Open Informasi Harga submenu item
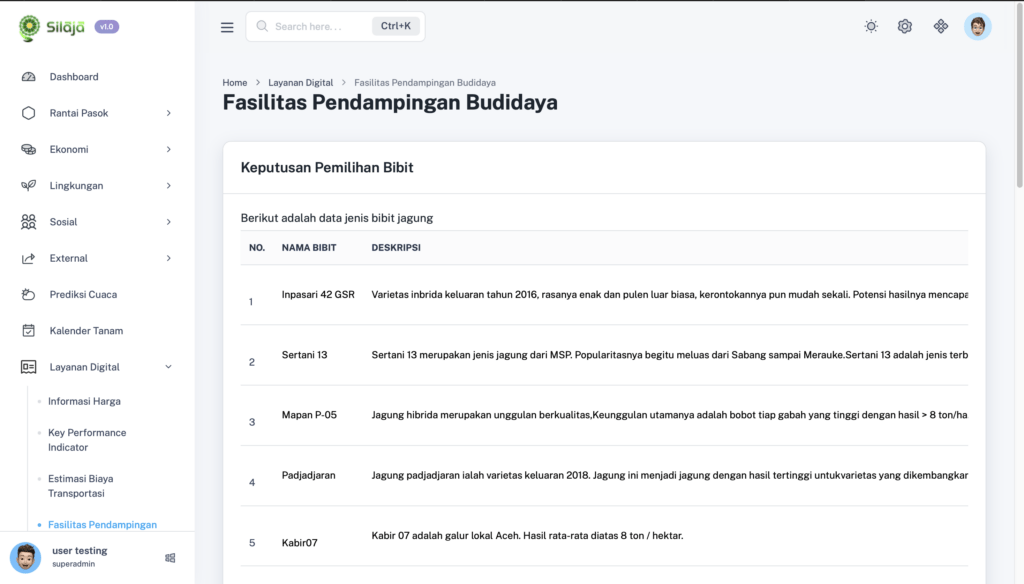The width and height of the screenshot is (1024, 584). click(84, 401)
